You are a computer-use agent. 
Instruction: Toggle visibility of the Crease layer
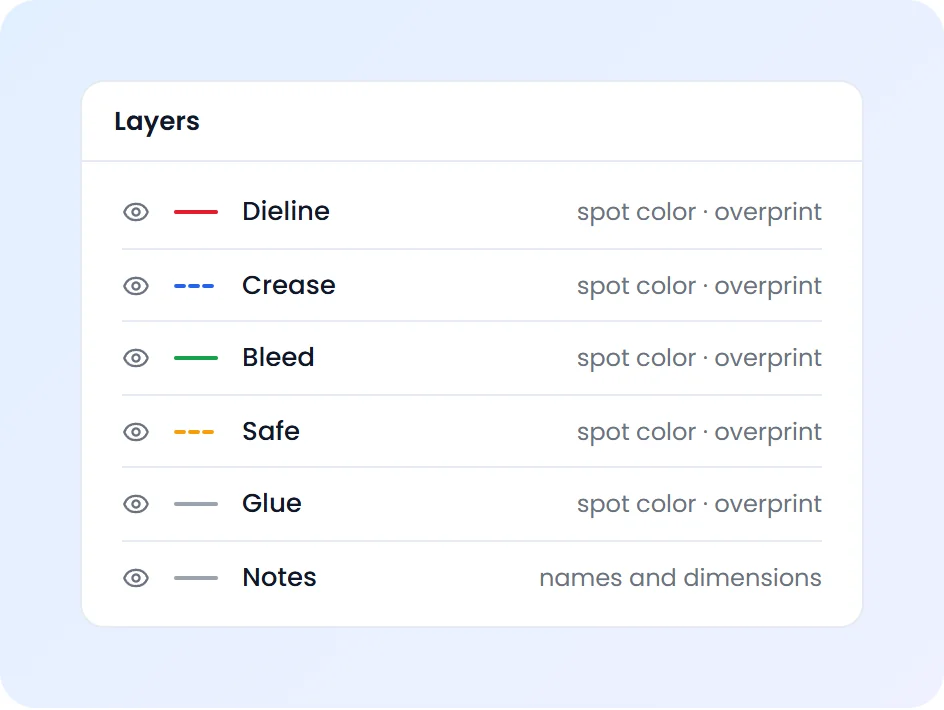click(136, 285)
